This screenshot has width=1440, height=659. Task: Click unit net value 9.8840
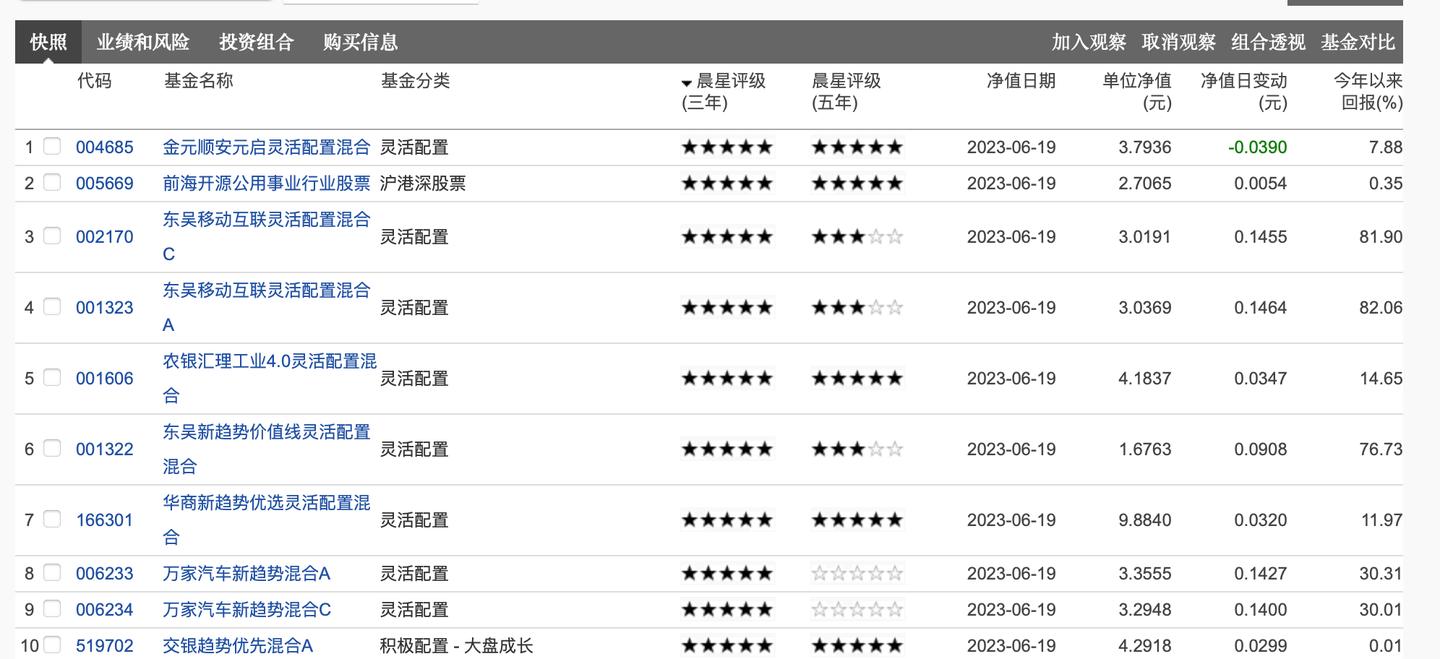coord(1145,521)
